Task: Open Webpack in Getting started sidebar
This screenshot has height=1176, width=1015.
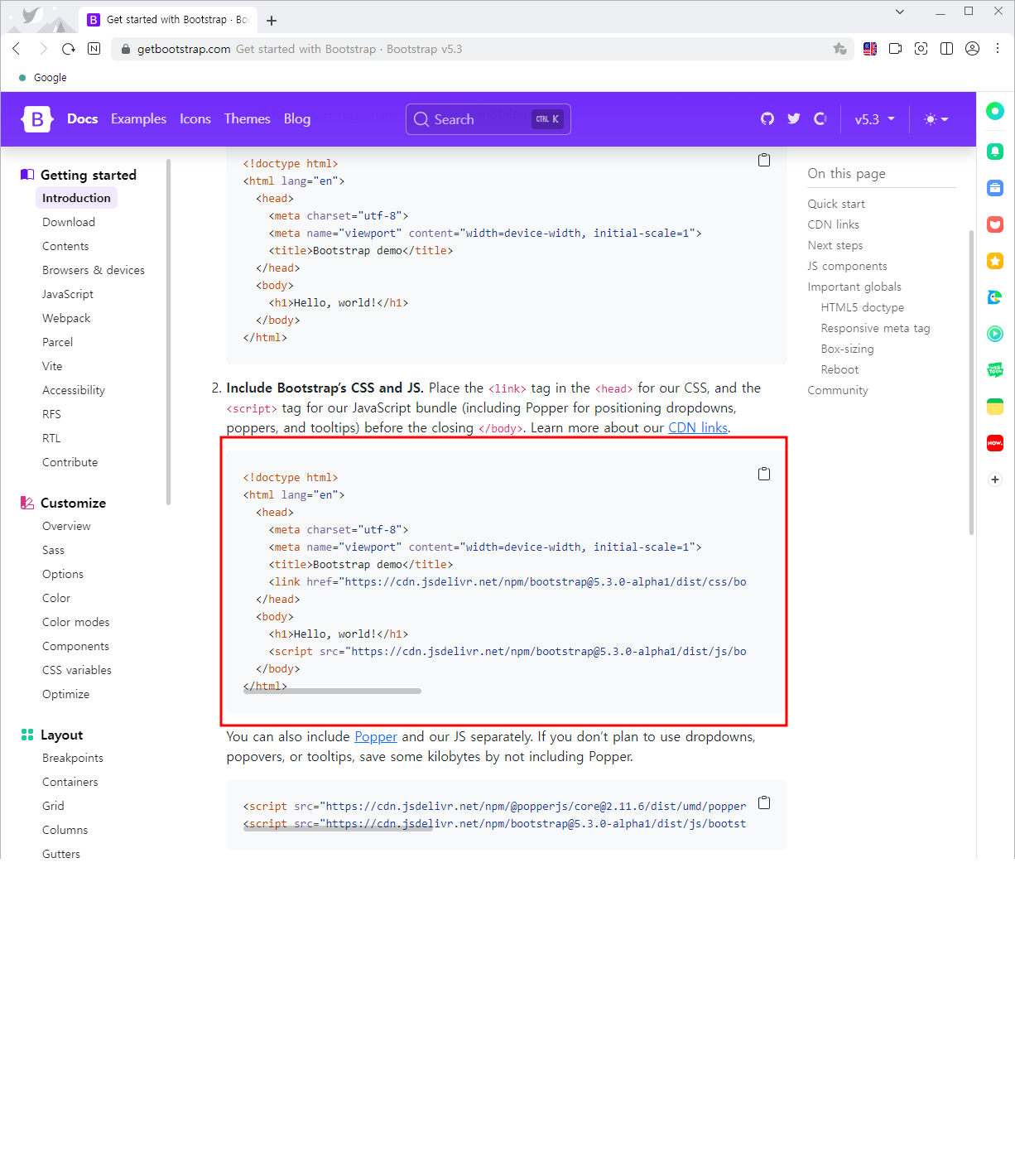Action: 66,318
